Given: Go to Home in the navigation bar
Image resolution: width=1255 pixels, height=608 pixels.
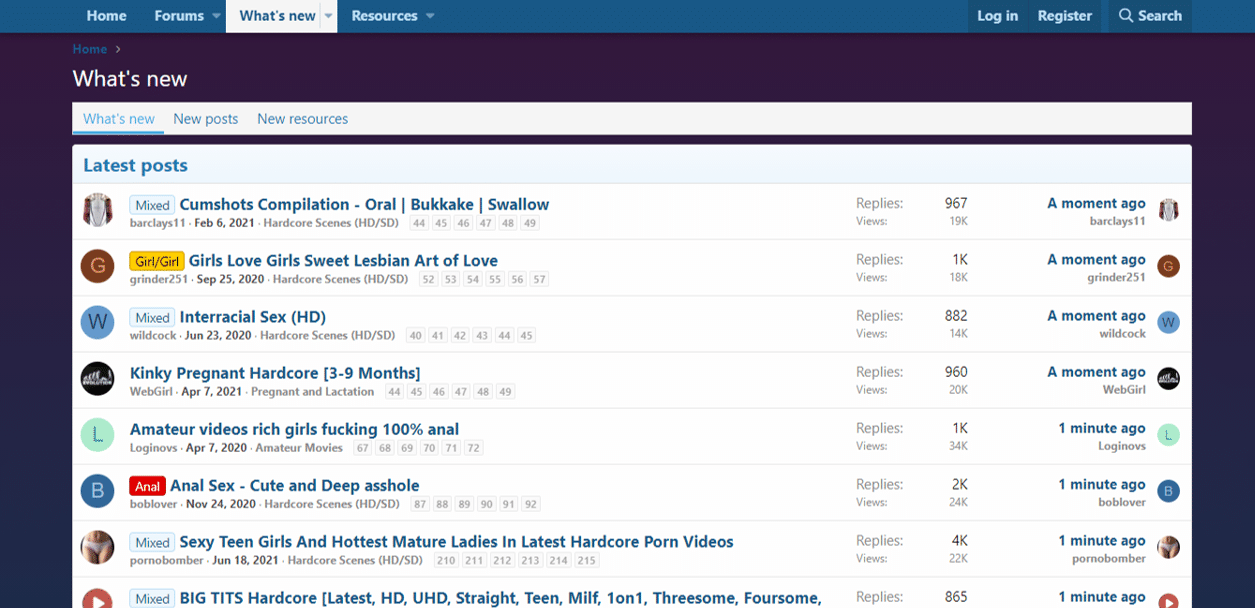Looking at the screenshot, I should pyautogui.click(x=106, y=16).
